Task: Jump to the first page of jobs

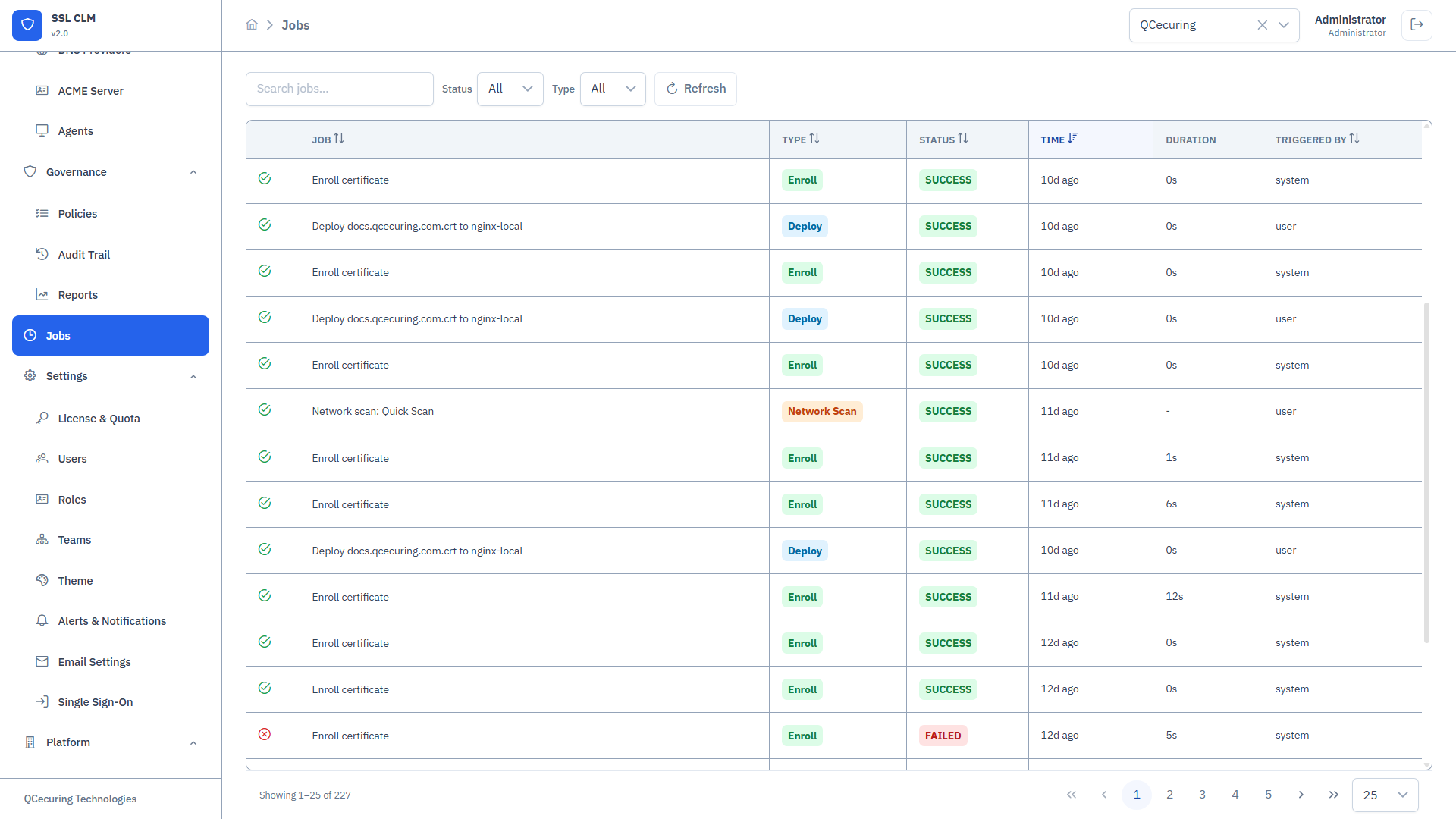Action: pyautogui.click(x=1071, y=795)
